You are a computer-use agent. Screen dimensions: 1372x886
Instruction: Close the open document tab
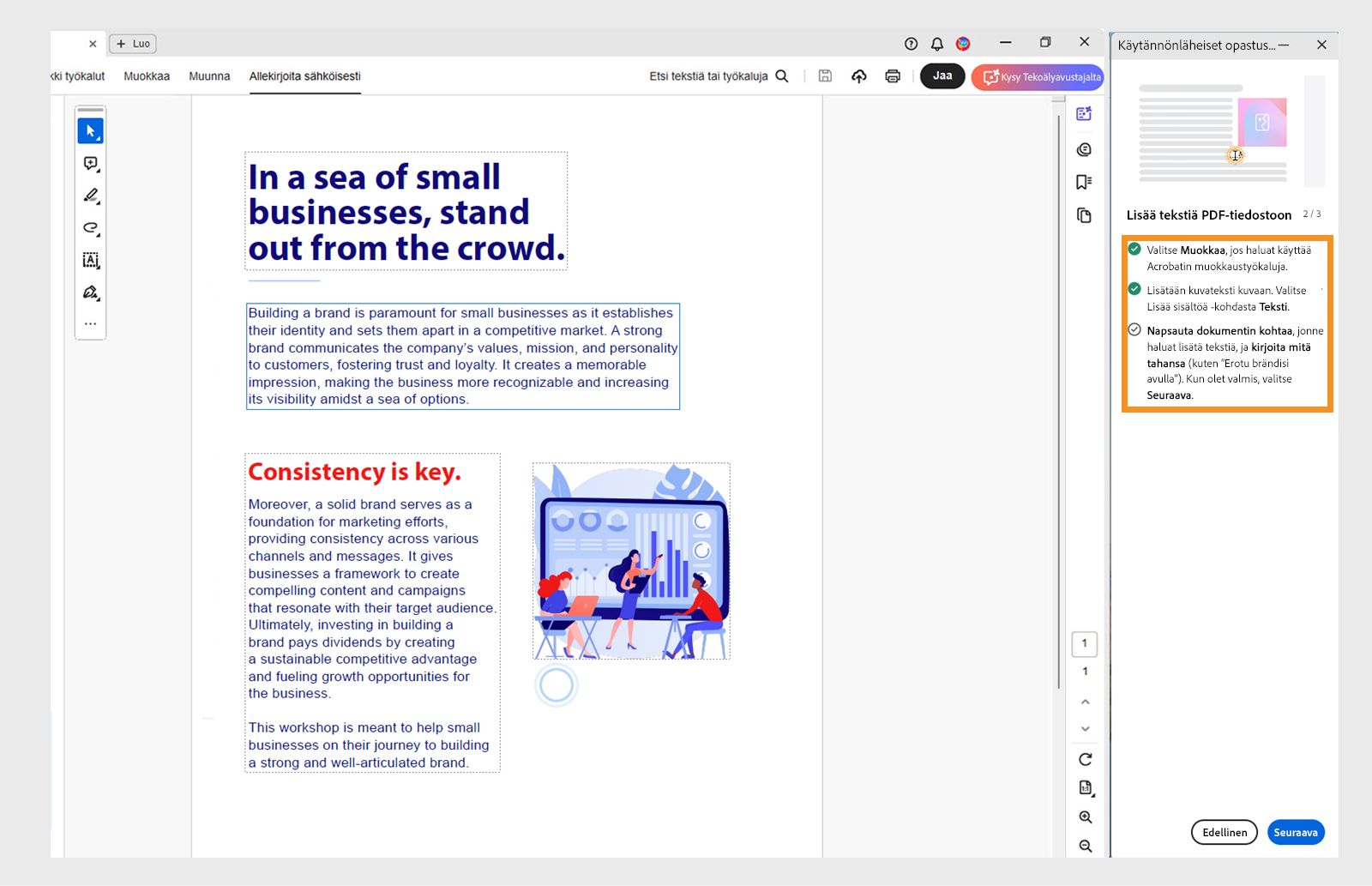pos(93,44)
